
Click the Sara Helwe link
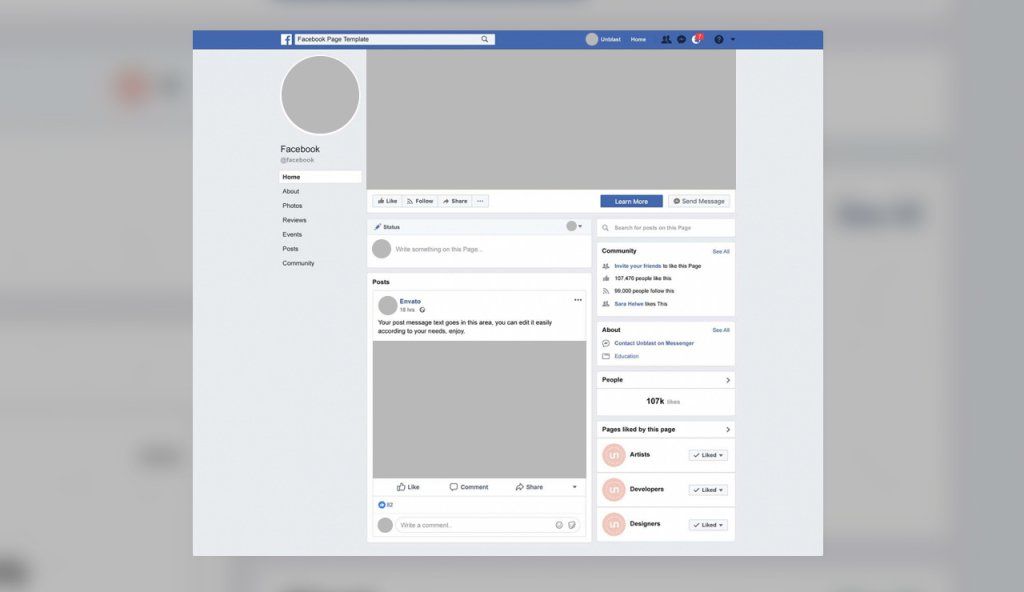[628, 304]
